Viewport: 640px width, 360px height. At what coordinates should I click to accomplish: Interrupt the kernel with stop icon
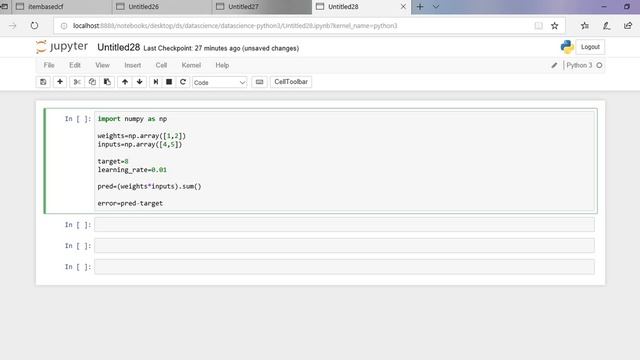click(x=169, y=82)
